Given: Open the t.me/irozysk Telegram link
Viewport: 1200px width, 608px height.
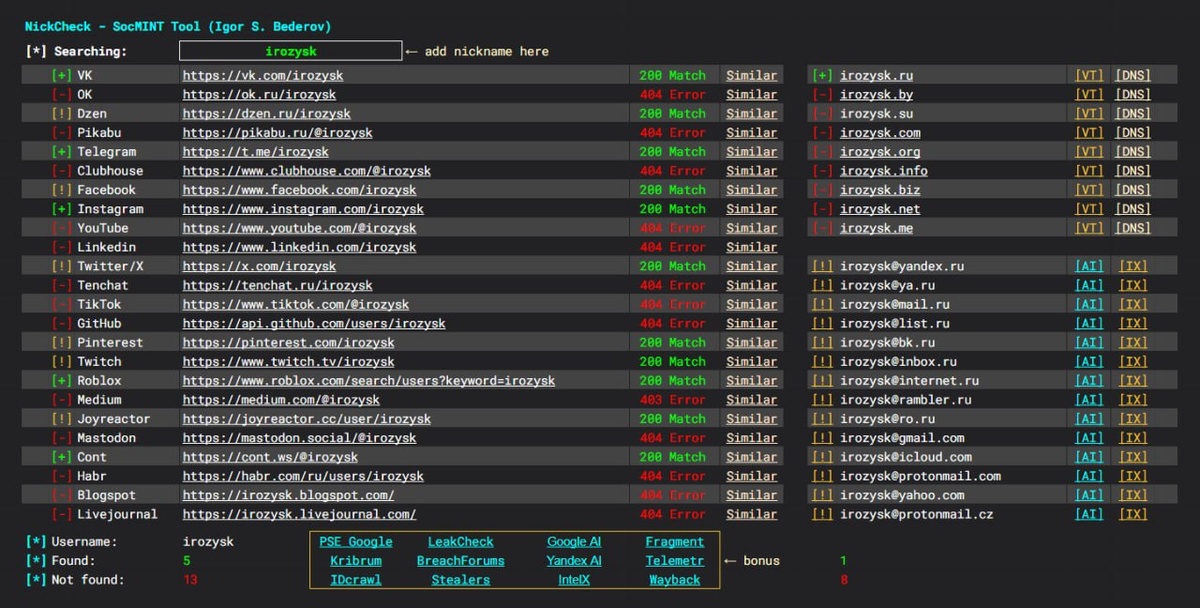Looking at the screenshot, I should [256, 151].
